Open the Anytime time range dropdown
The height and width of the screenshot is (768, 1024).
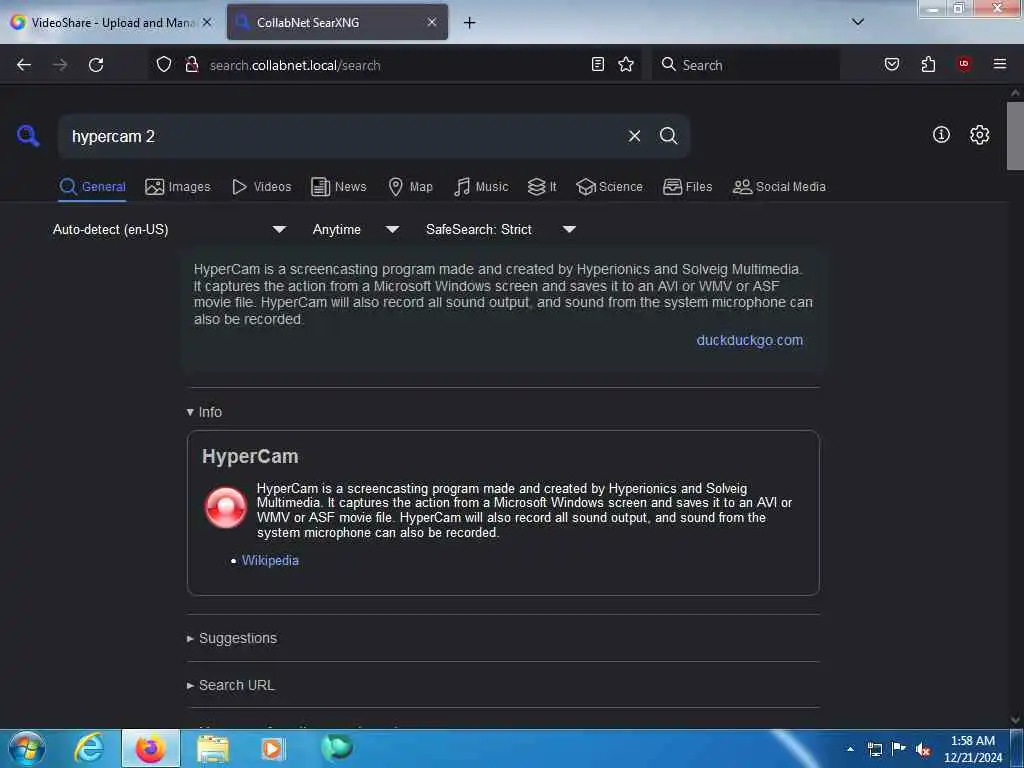[355, 229]
